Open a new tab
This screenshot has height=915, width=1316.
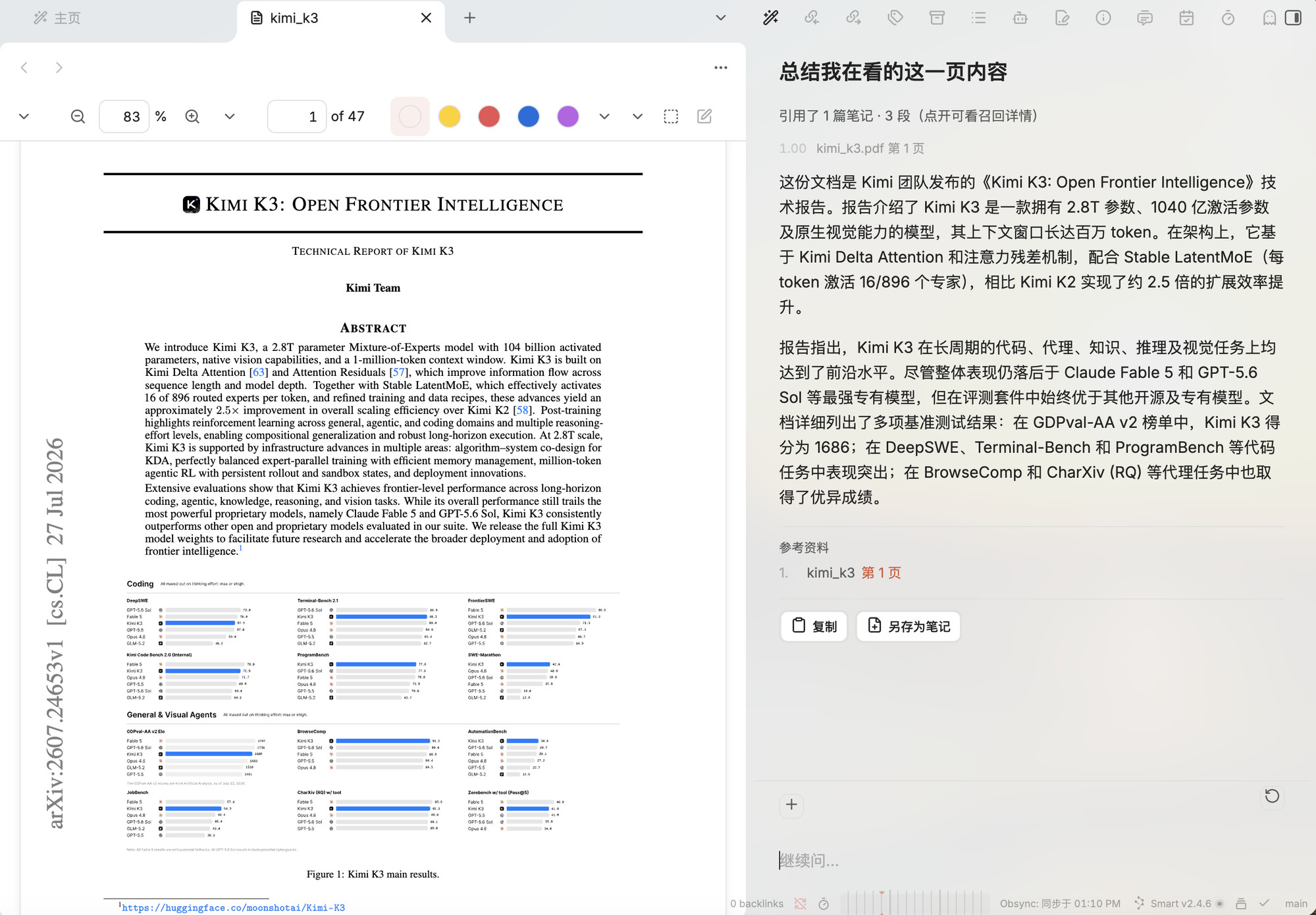tap(469, 18)
